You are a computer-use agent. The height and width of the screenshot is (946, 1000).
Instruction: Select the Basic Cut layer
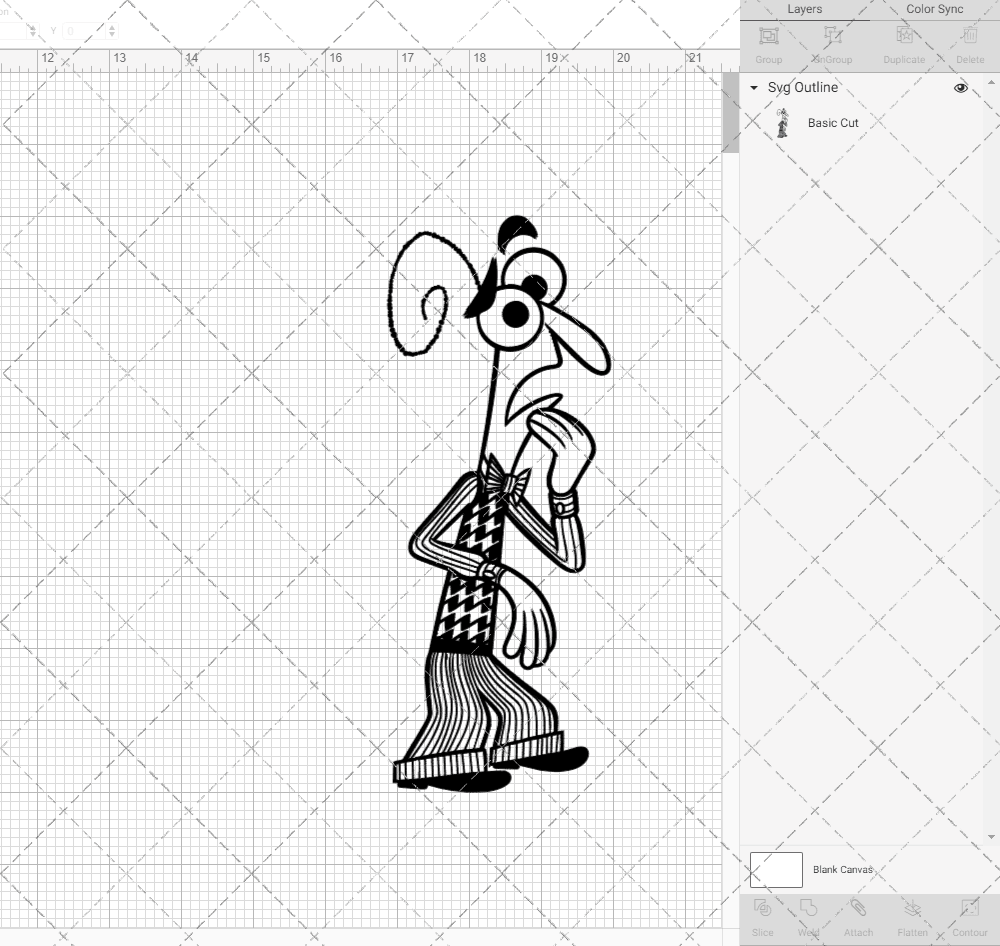[833, 123]
